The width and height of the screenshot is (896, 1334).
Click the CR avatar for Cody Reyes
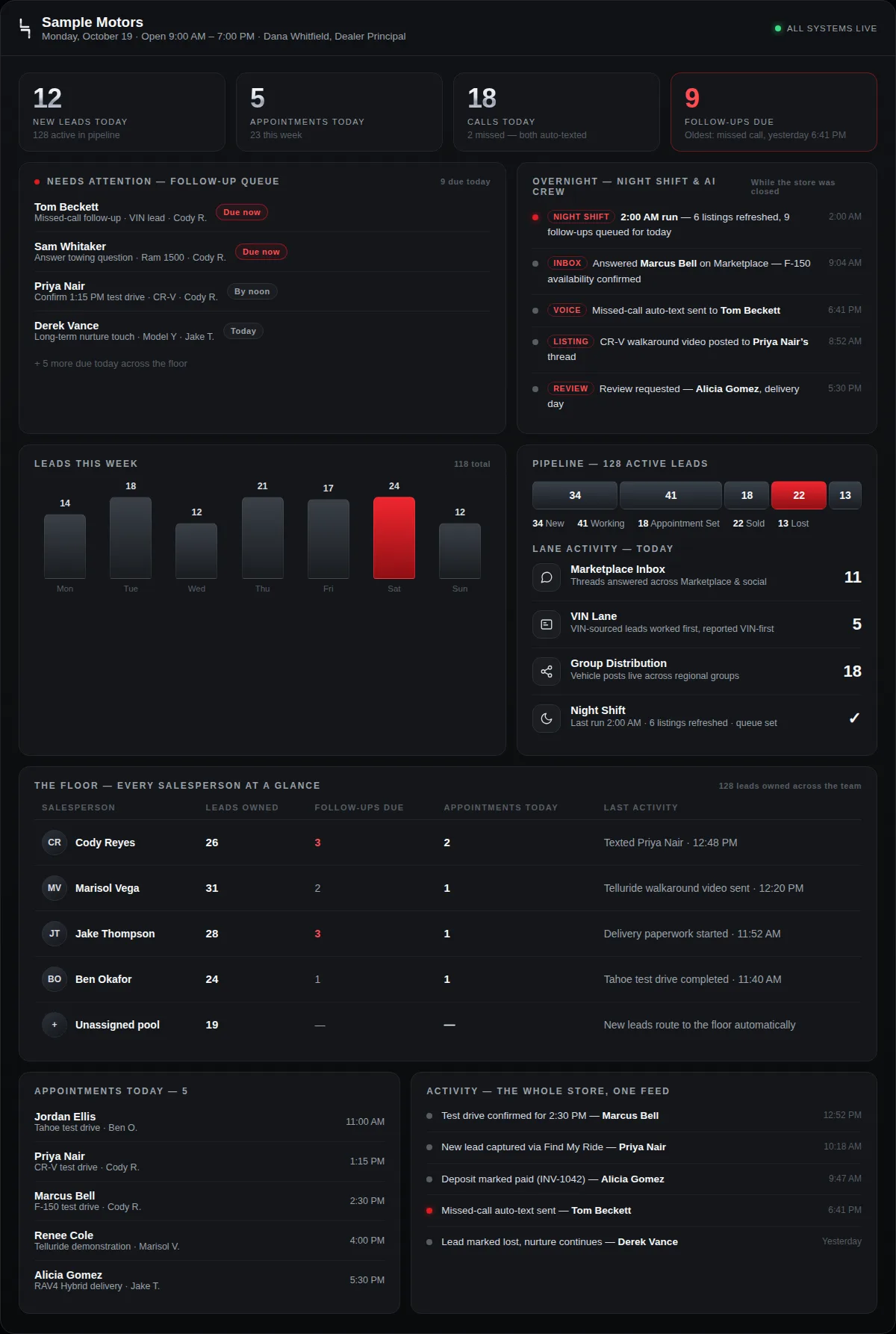pos(55,843)
